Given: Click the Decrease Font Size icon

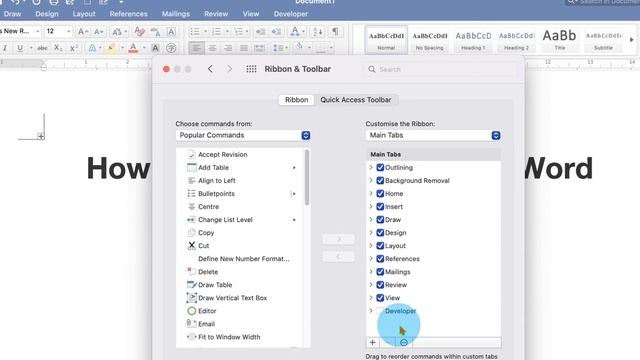Looking at the screenshot, I should click(98, 31).
